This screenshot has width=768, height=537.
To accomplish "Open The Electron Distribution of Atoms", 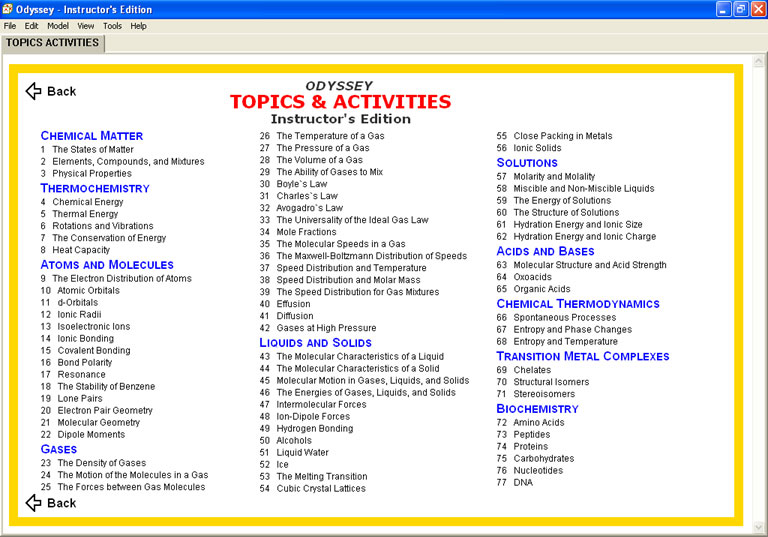I will point(116,278).
